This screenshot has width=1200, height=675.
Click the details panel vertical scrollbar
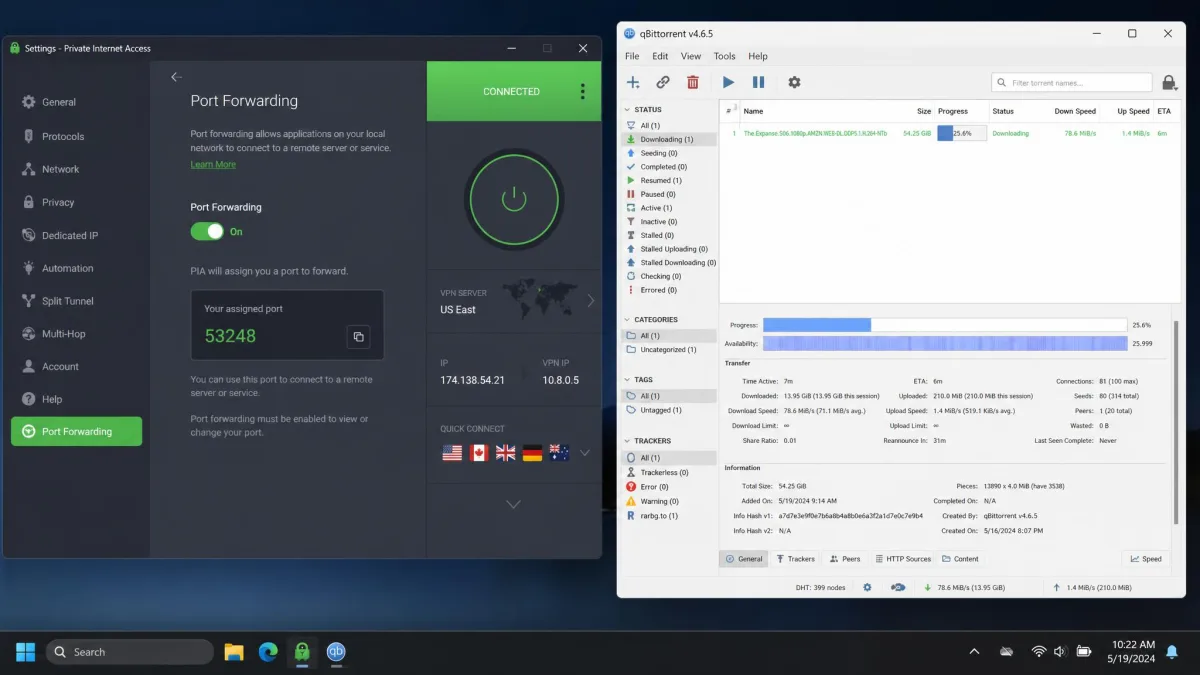(x=1175, y=421)
